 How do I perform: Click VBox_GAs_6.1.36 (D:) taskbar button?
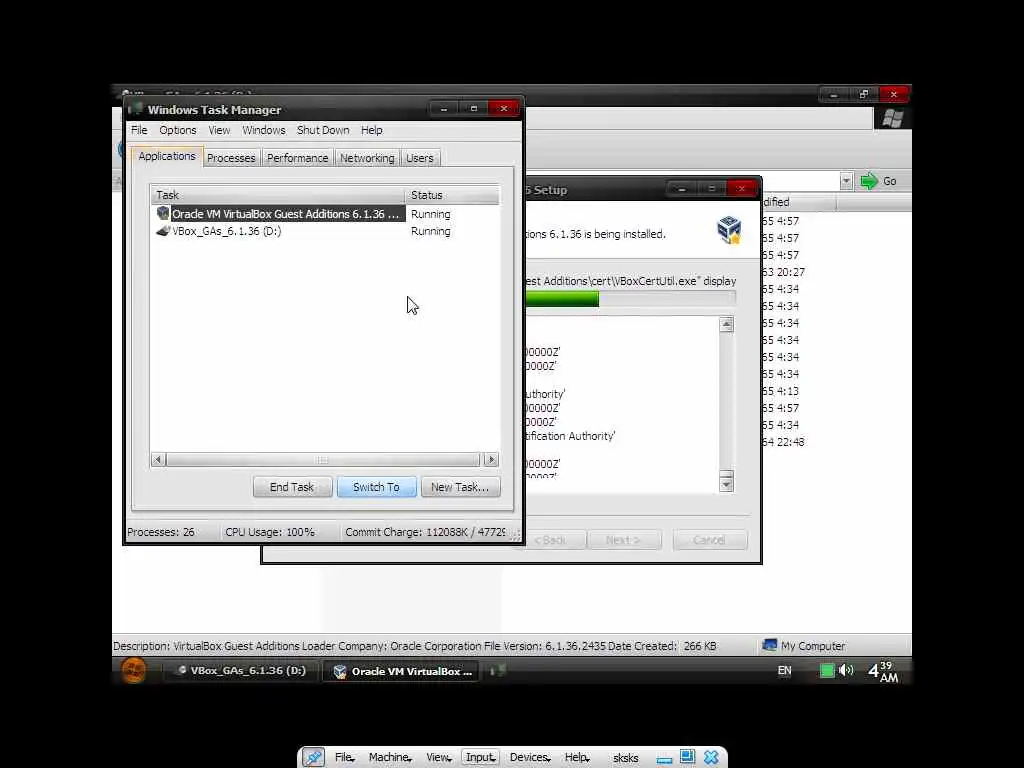click(x=240, y=671)
